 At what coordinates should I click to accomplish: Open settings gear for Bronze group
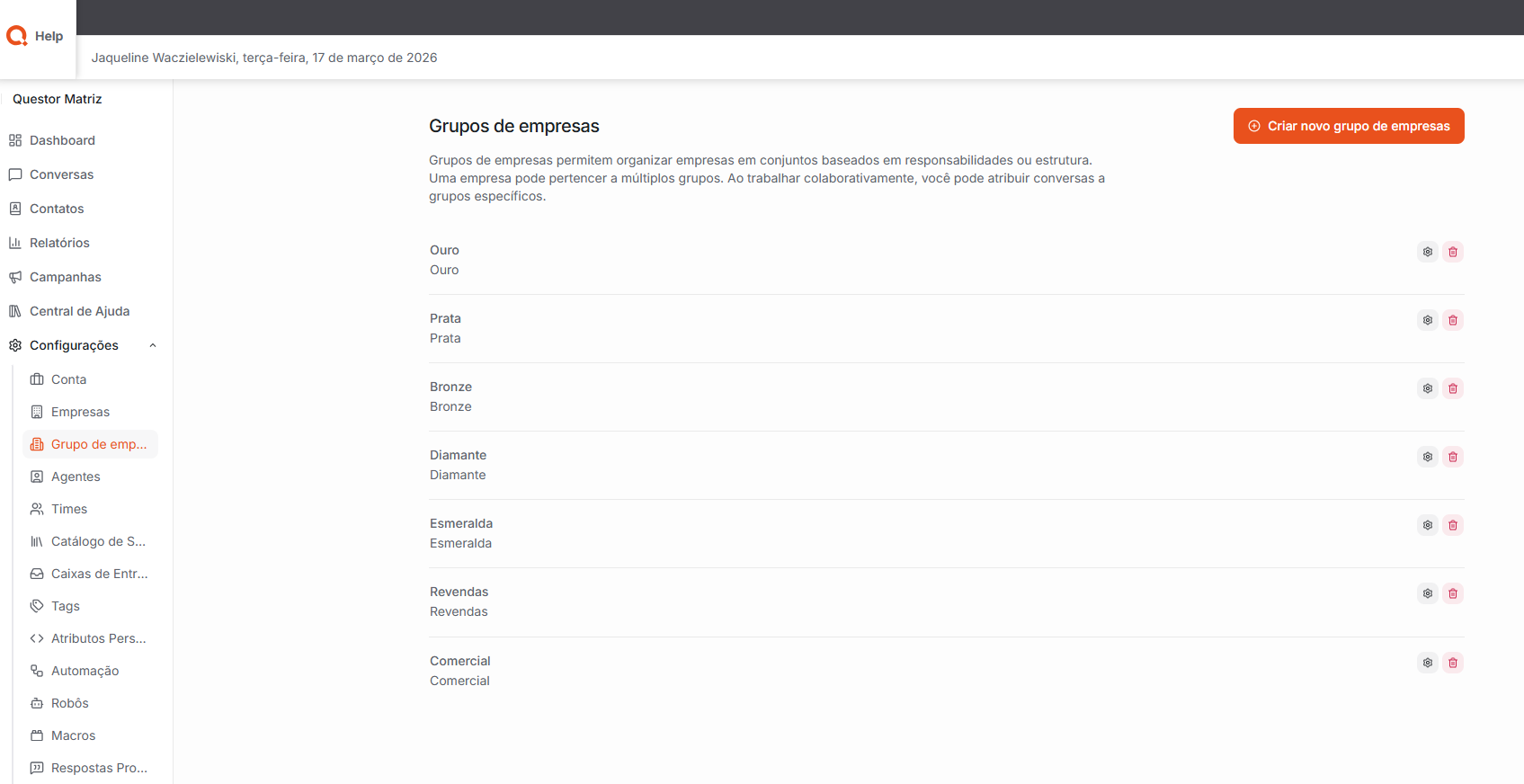tap(1427, 388)
